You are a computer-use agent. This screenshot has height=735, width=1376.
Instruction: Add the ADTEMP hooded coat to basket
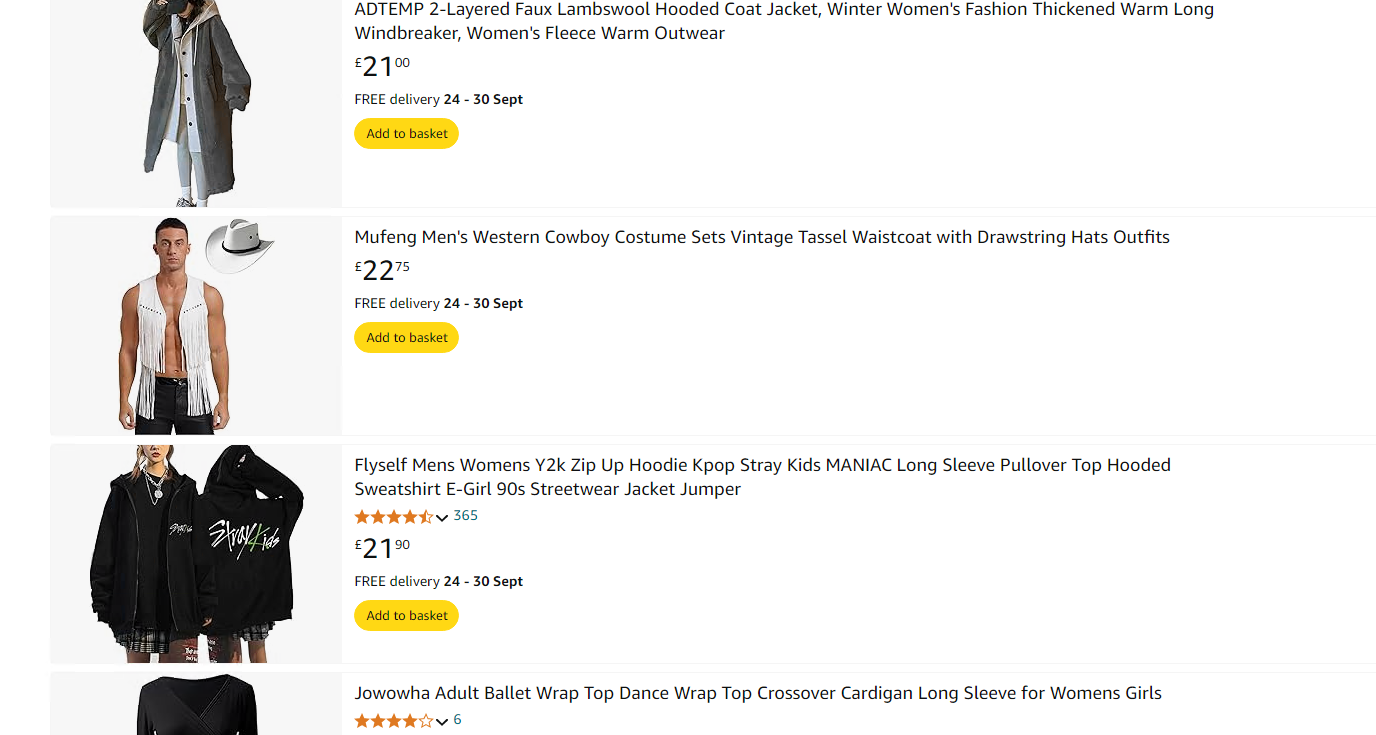(x=406, y=134)
